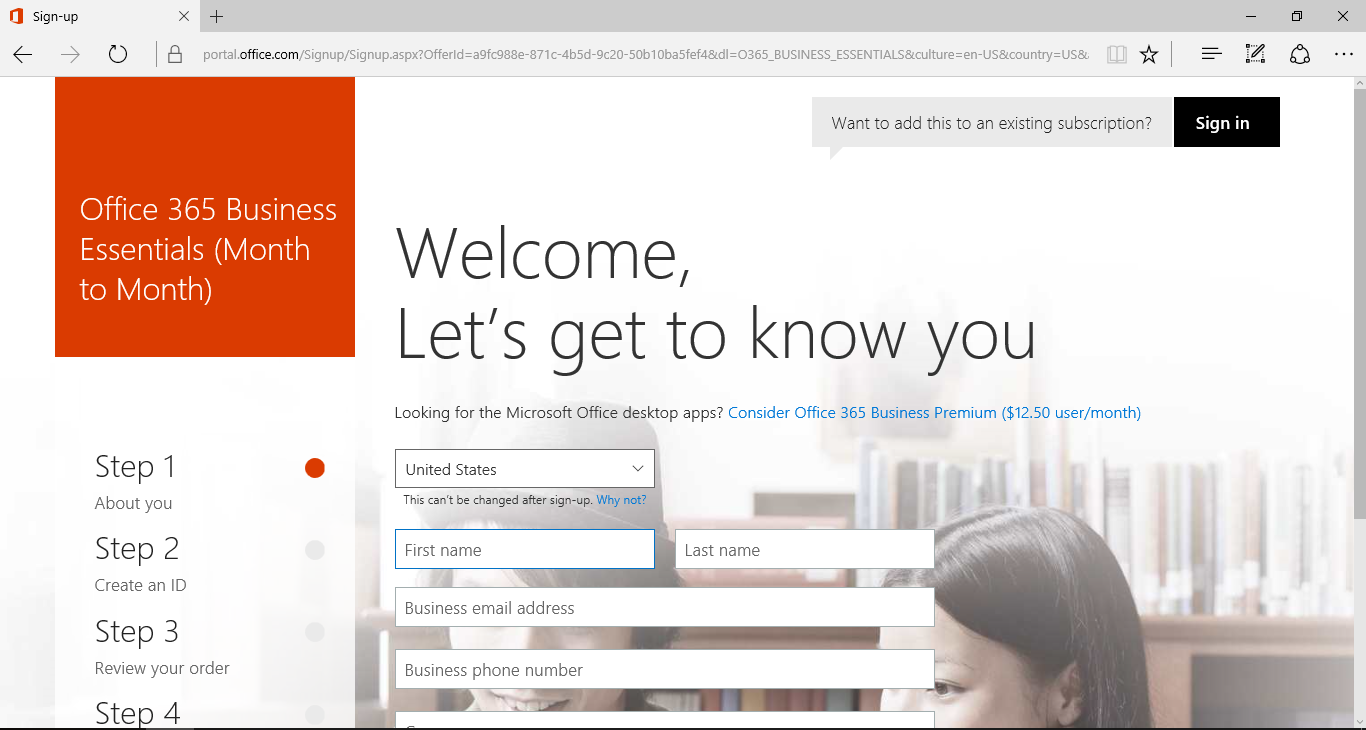Open Consider Office 365 Business Premium link

click(934, 412)
